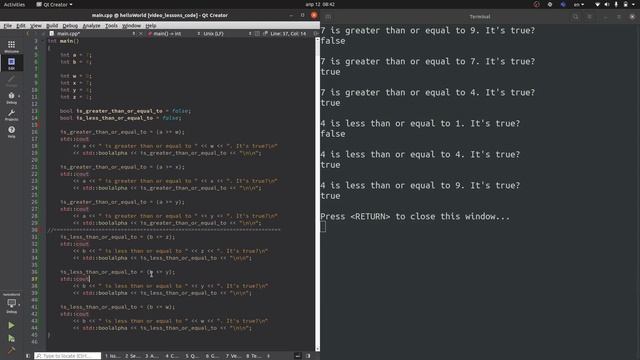Image resolution: width=640 pixels, height=360 pixels.
Task: Open the 3 Application Output pane
Action: [x=152, y=356]
